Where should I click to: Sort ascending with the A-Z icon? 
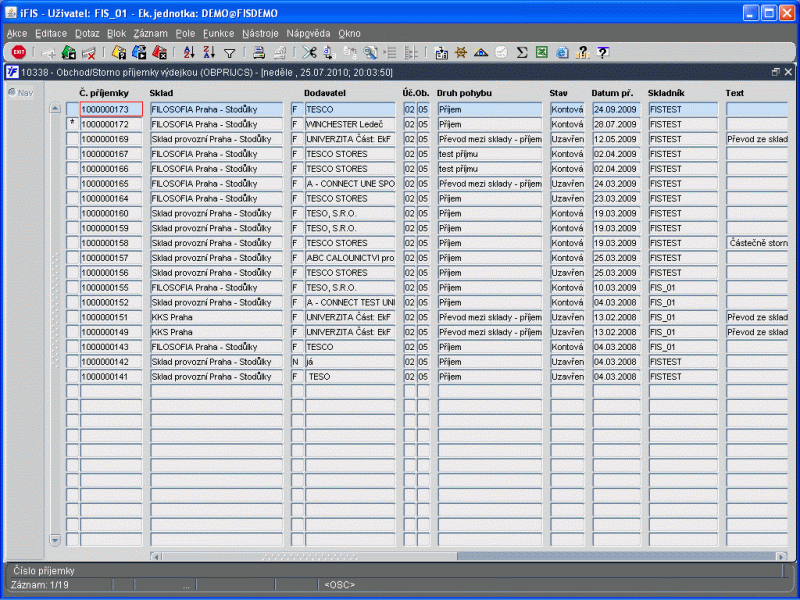click(x=189, y=52)
